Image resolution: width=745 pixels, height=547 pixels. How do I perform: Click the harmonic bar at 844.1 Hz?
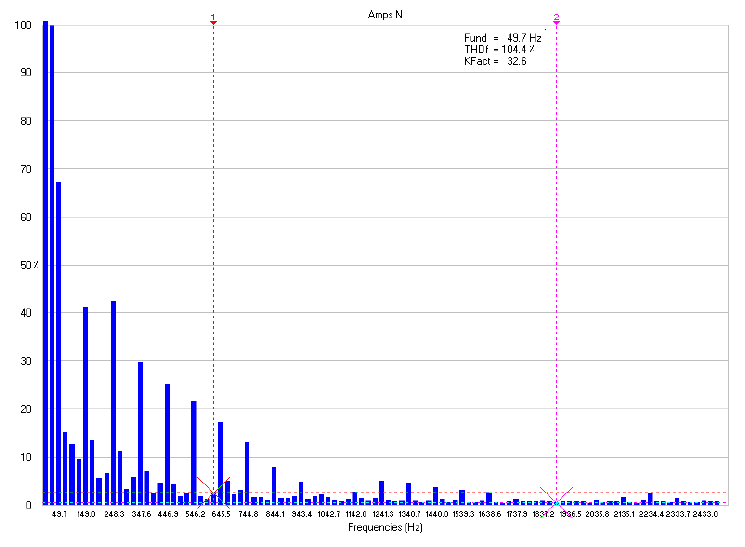coord(274,485)
